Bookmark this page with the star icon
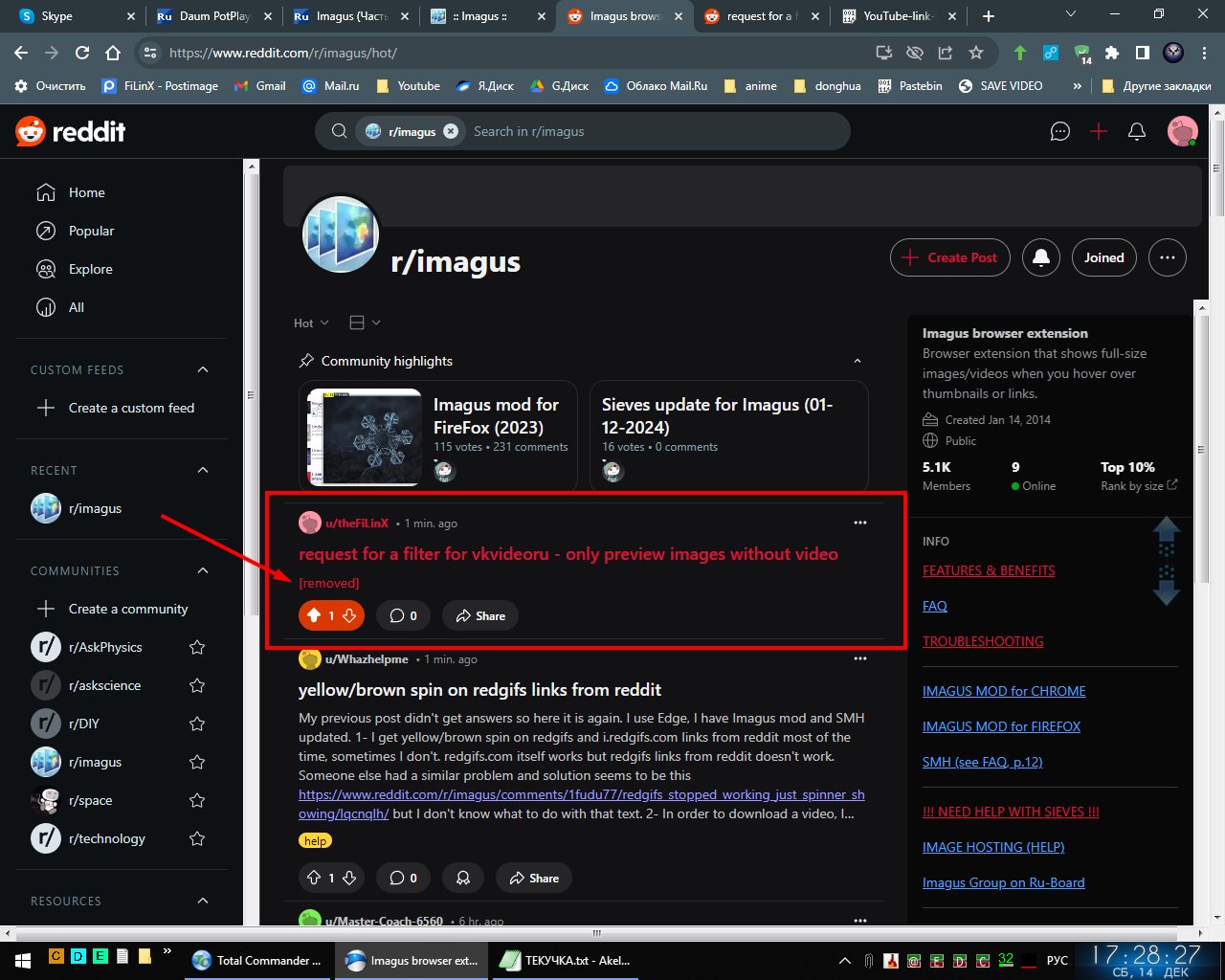Viewport: 1225px width, 980px height. click(x=976, y=53)
